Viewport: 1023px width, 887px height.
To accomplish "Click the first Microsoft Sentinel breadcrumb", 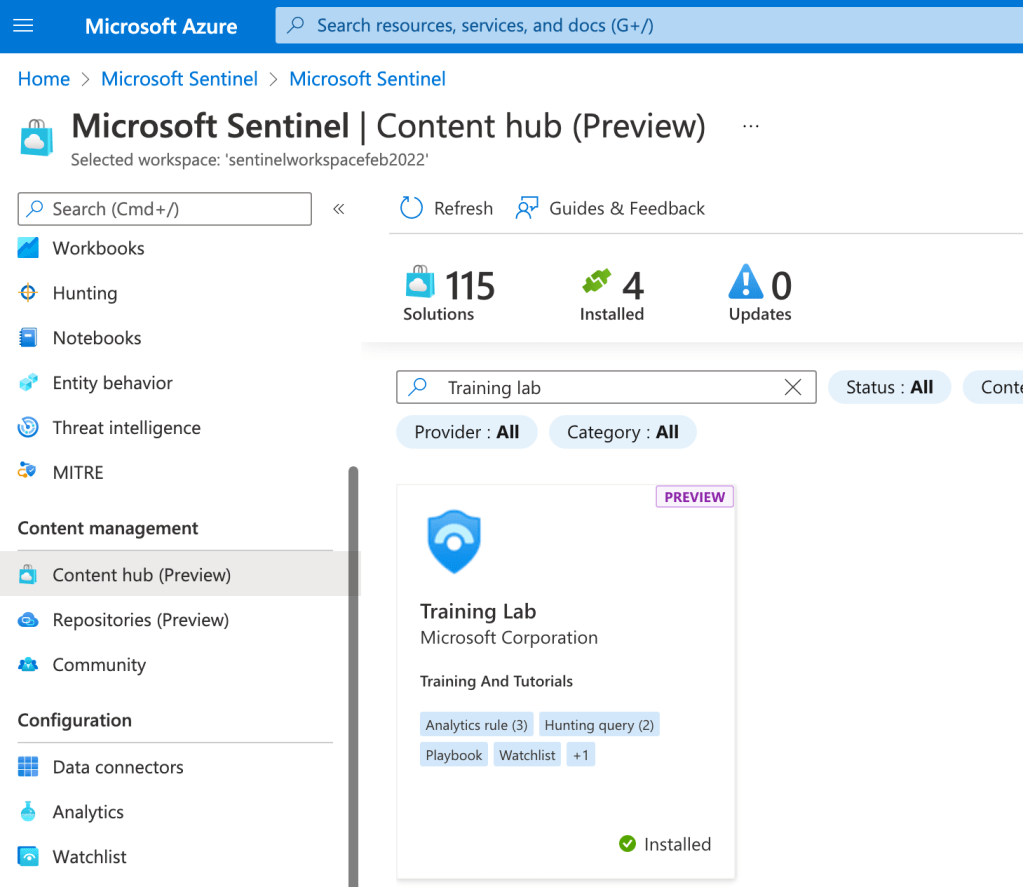I will (179, 79).
